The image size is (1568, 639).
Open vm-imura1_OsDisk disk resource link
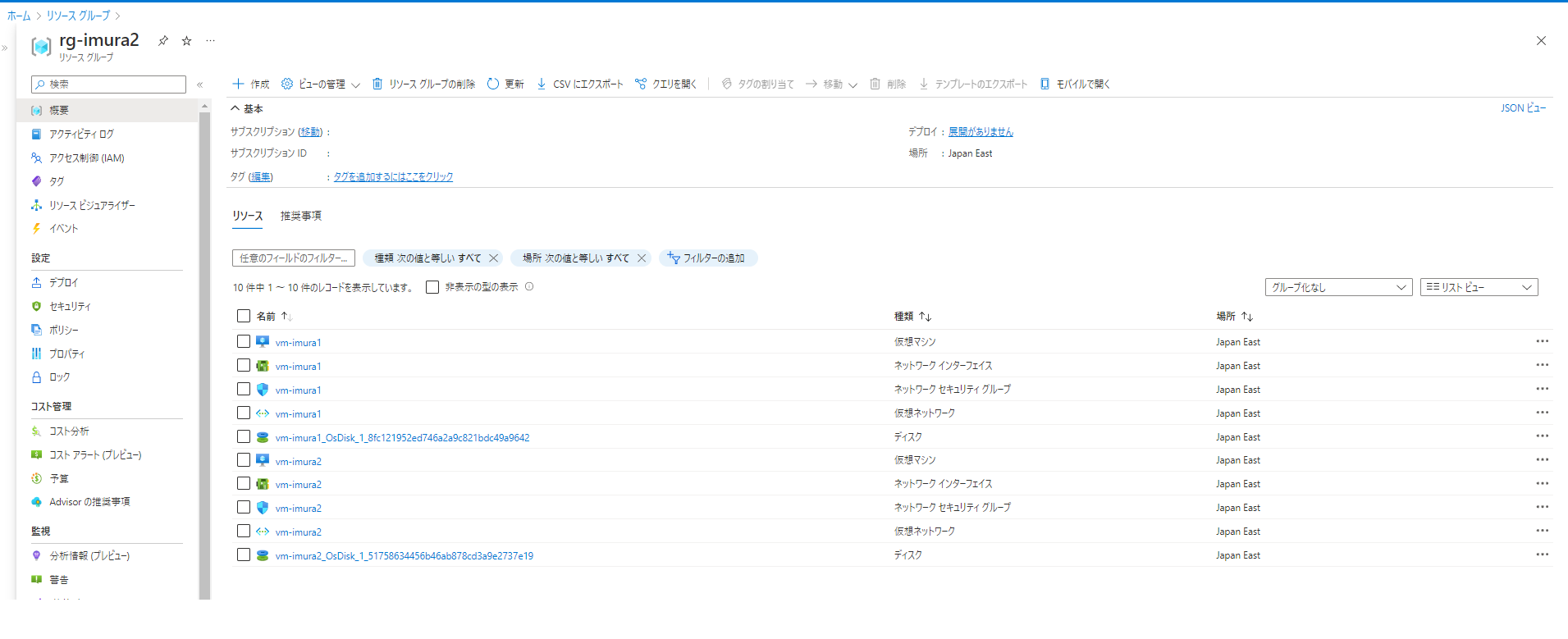click(402, 437)
